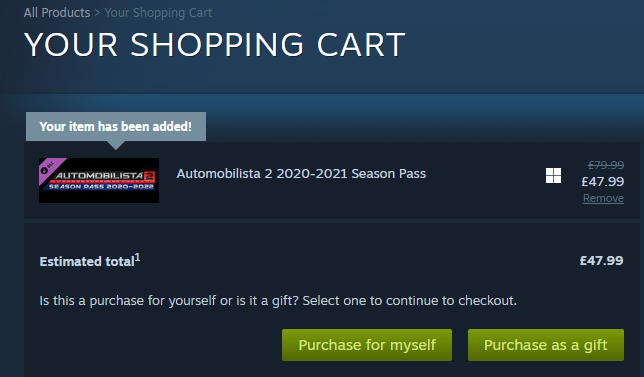Click the purple DLC badge on thumbnail
The width and height of the screenshot is (644, 377).
49,168
